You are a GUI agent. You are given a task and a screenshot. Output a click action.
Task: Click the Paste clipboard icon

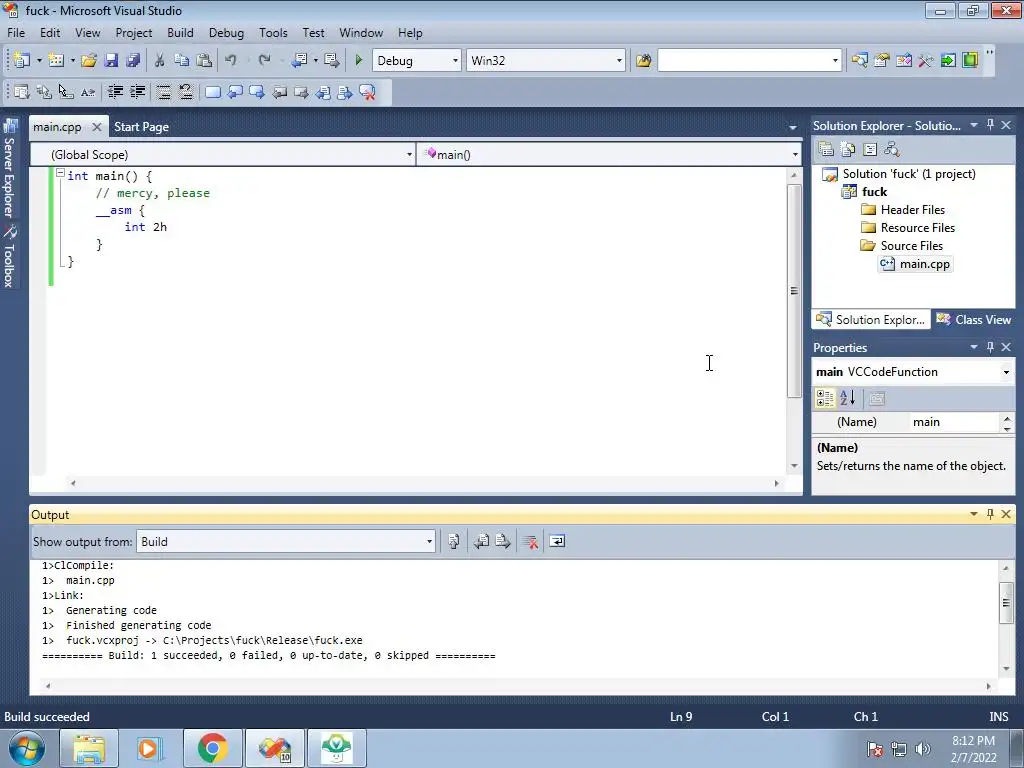[x=204, y=61]
